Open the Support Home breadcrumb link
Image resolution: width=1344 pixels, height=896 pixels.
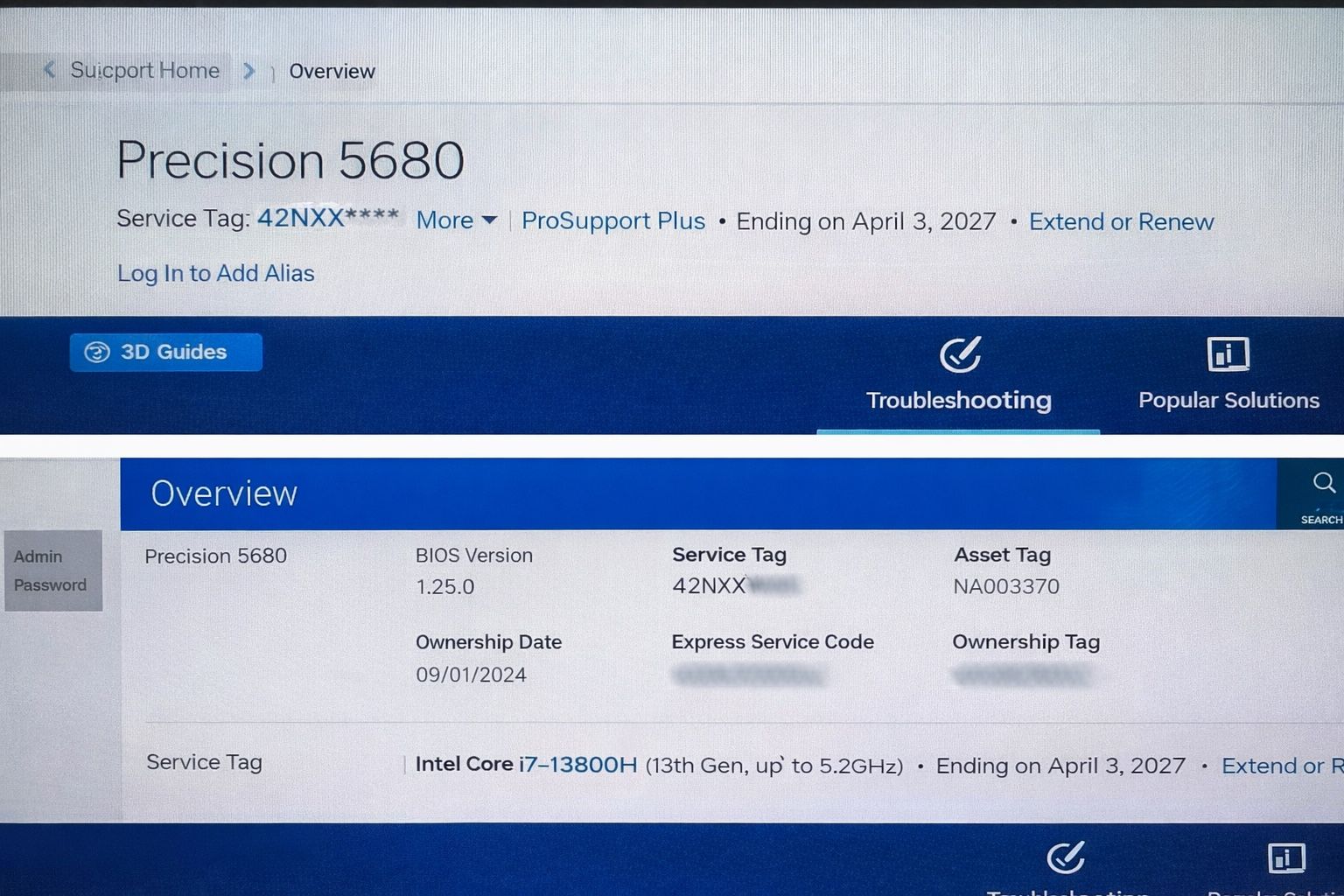(x=145, y=70)
